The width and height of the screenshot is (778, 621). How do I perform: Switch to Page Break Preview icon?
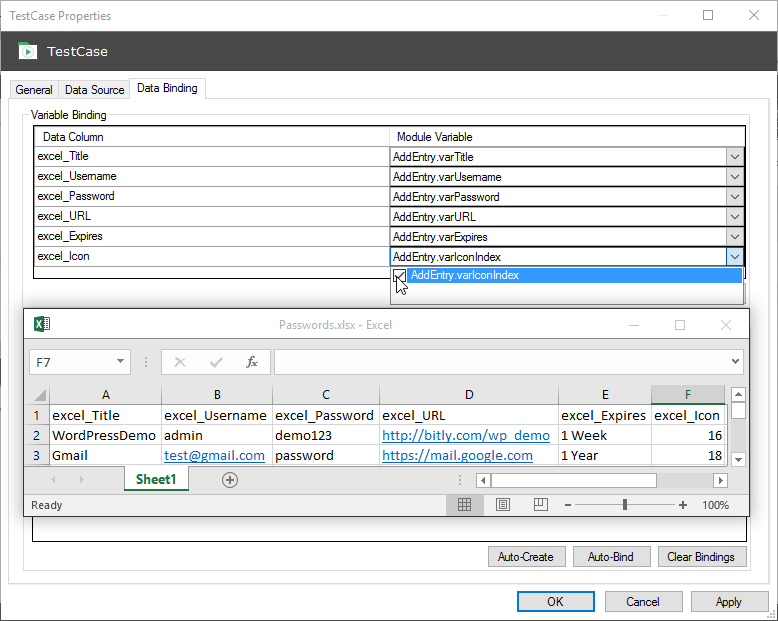(540, 505)
